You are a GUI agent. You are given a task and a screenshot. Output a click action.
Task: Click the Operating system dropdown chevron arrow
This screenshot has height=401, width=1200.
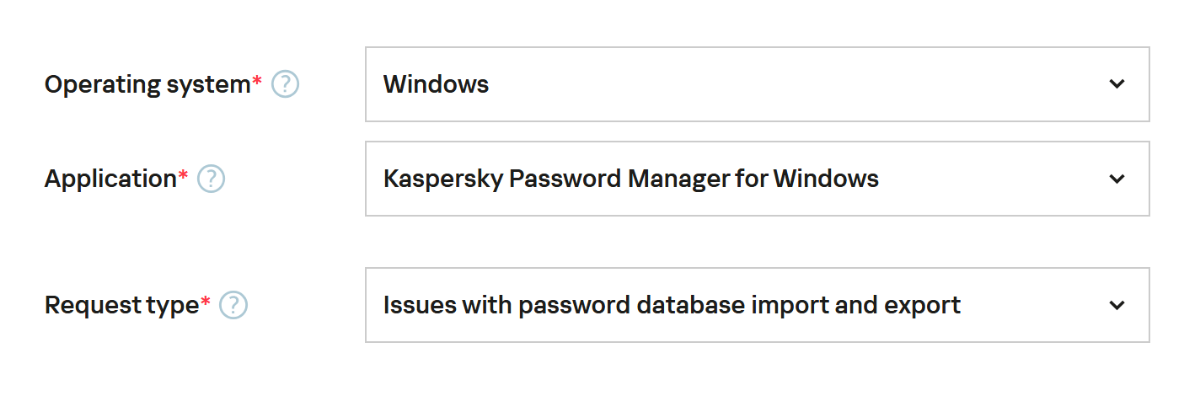[x=1117, y=84]
